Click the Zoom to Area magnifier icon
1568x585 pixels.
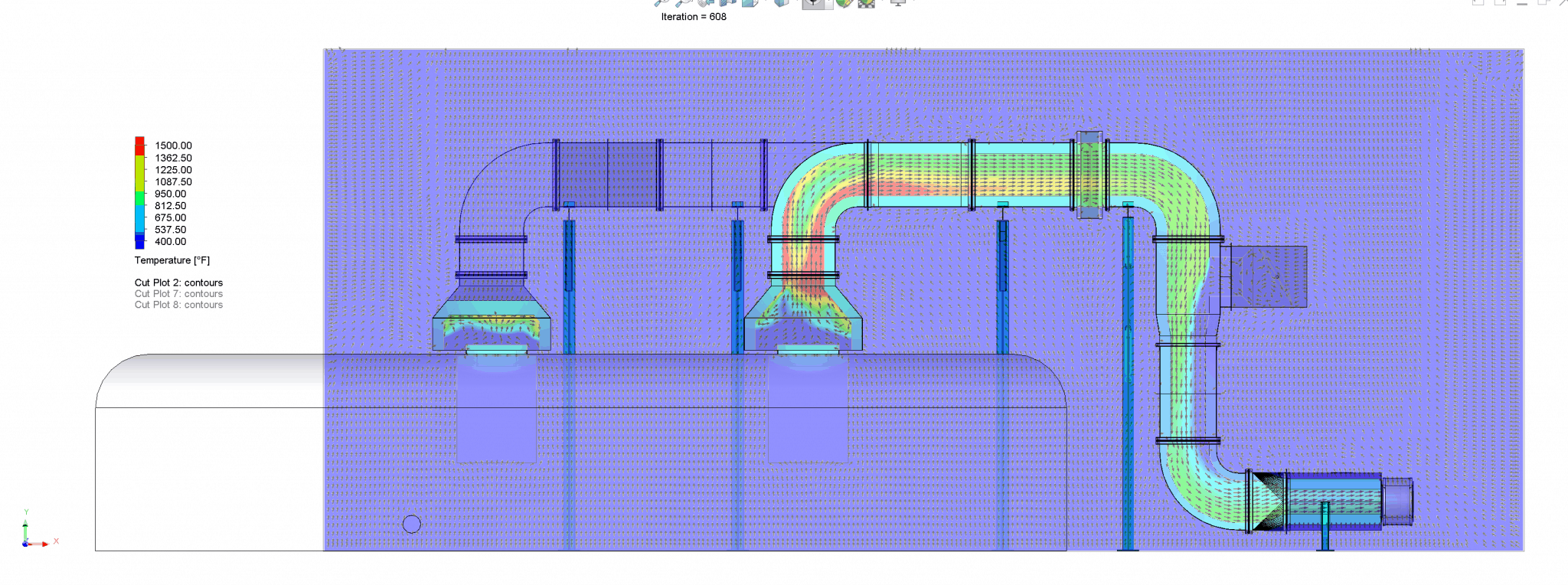coord(684,3)
